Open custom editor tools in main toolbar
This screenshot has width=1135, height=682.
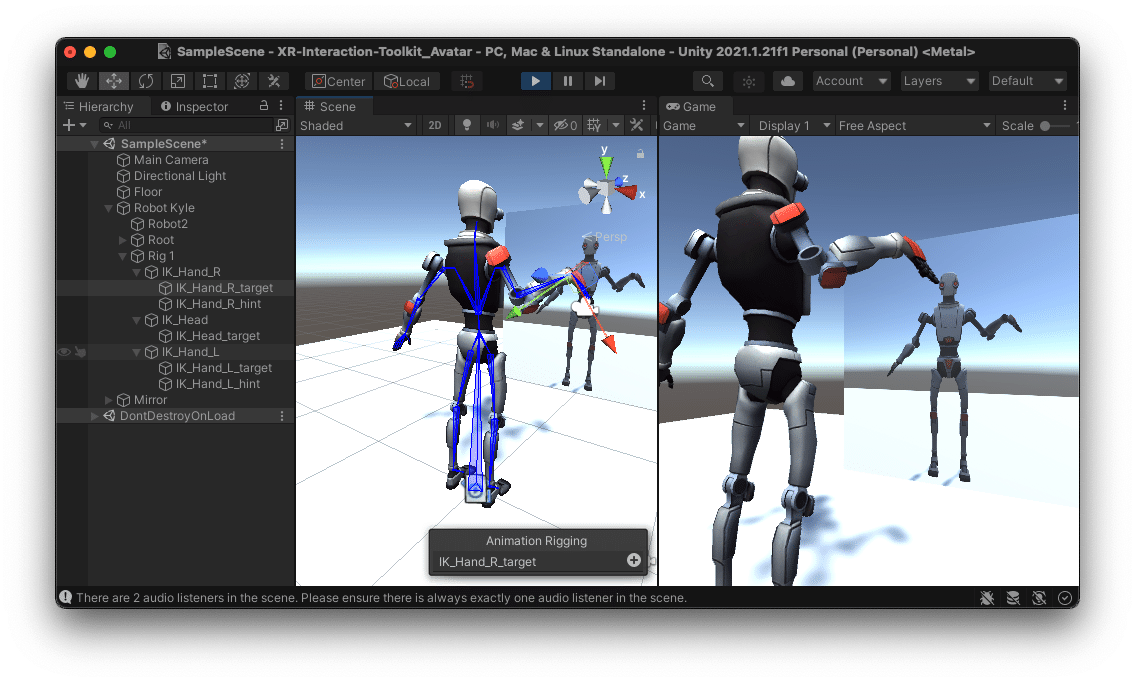pos(274,81)
